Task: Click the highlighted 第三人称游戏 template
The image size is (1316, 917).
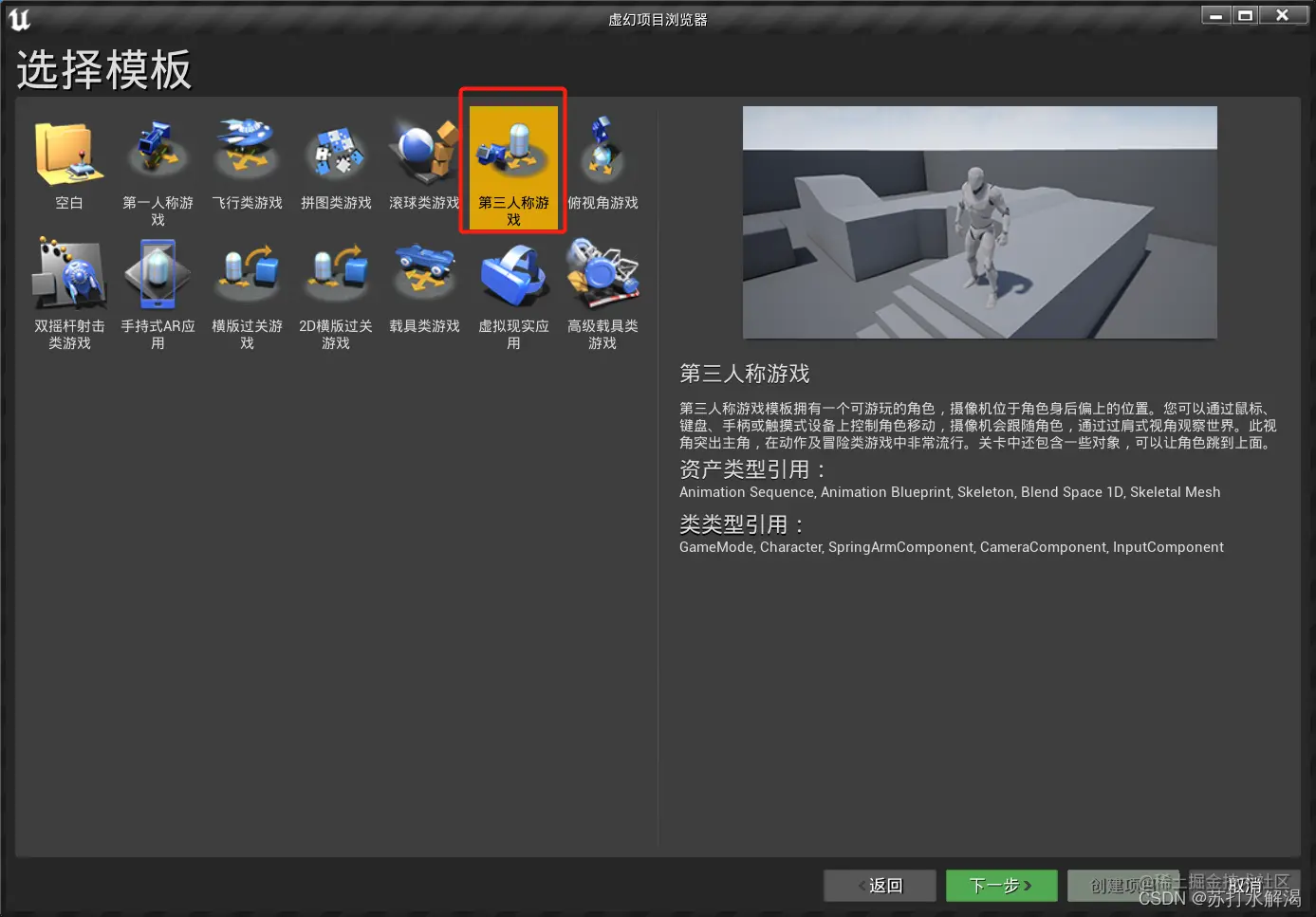Action: (x=512, y=161)
